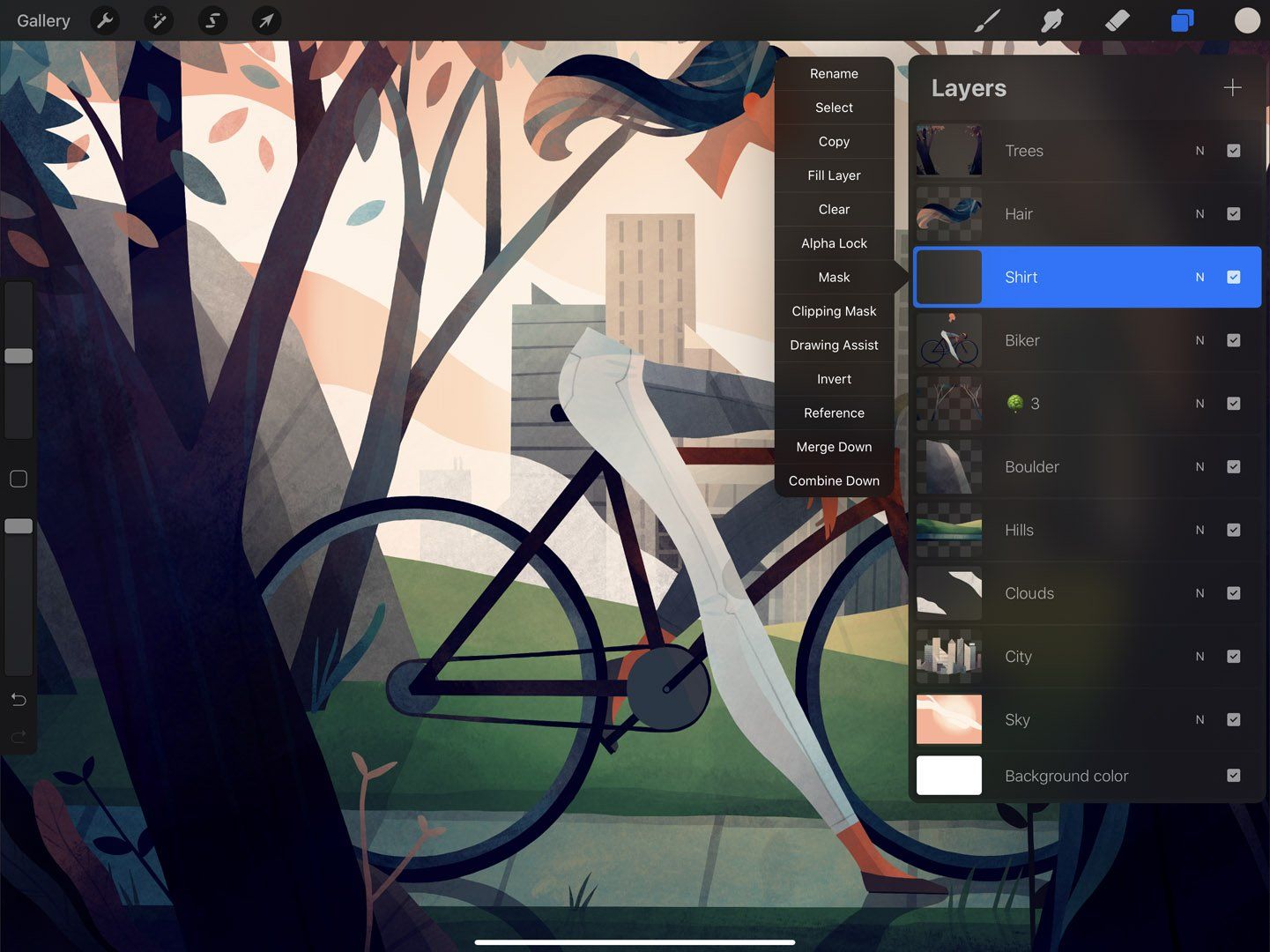Select the Smudge tool

pos(1051,19)
